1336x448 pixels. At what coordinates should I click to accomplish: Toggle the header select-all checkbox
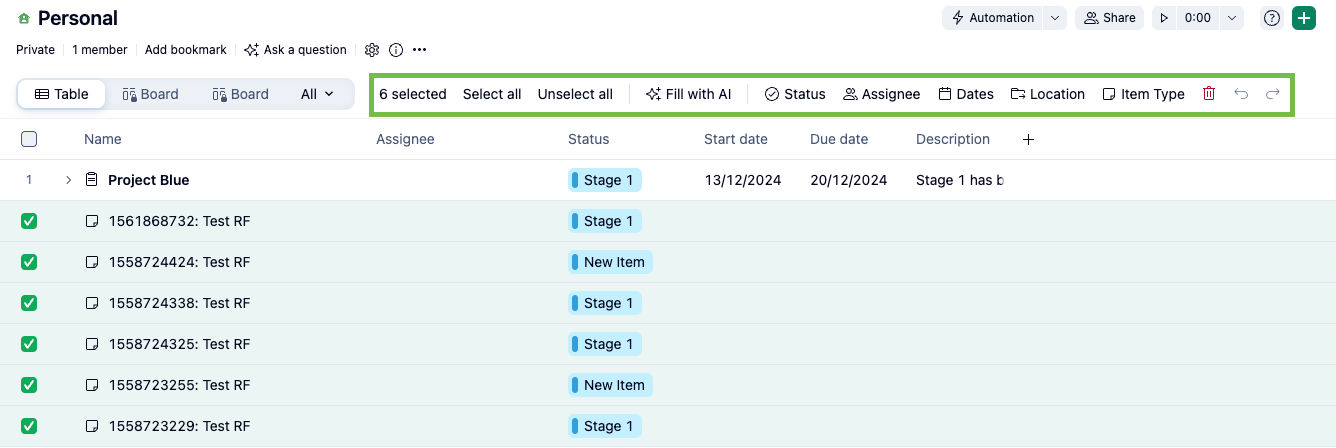click(29, 139)
